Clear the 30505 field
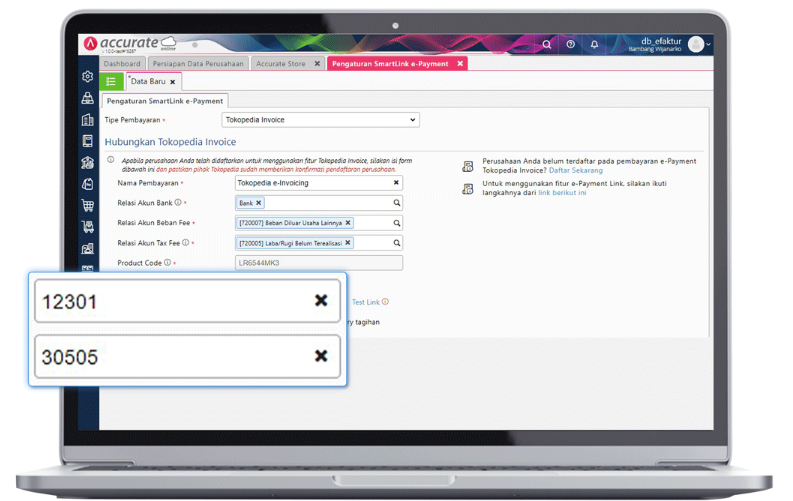Image resolution: width=793 pixels, height=501 pixels. click(321, 356)
